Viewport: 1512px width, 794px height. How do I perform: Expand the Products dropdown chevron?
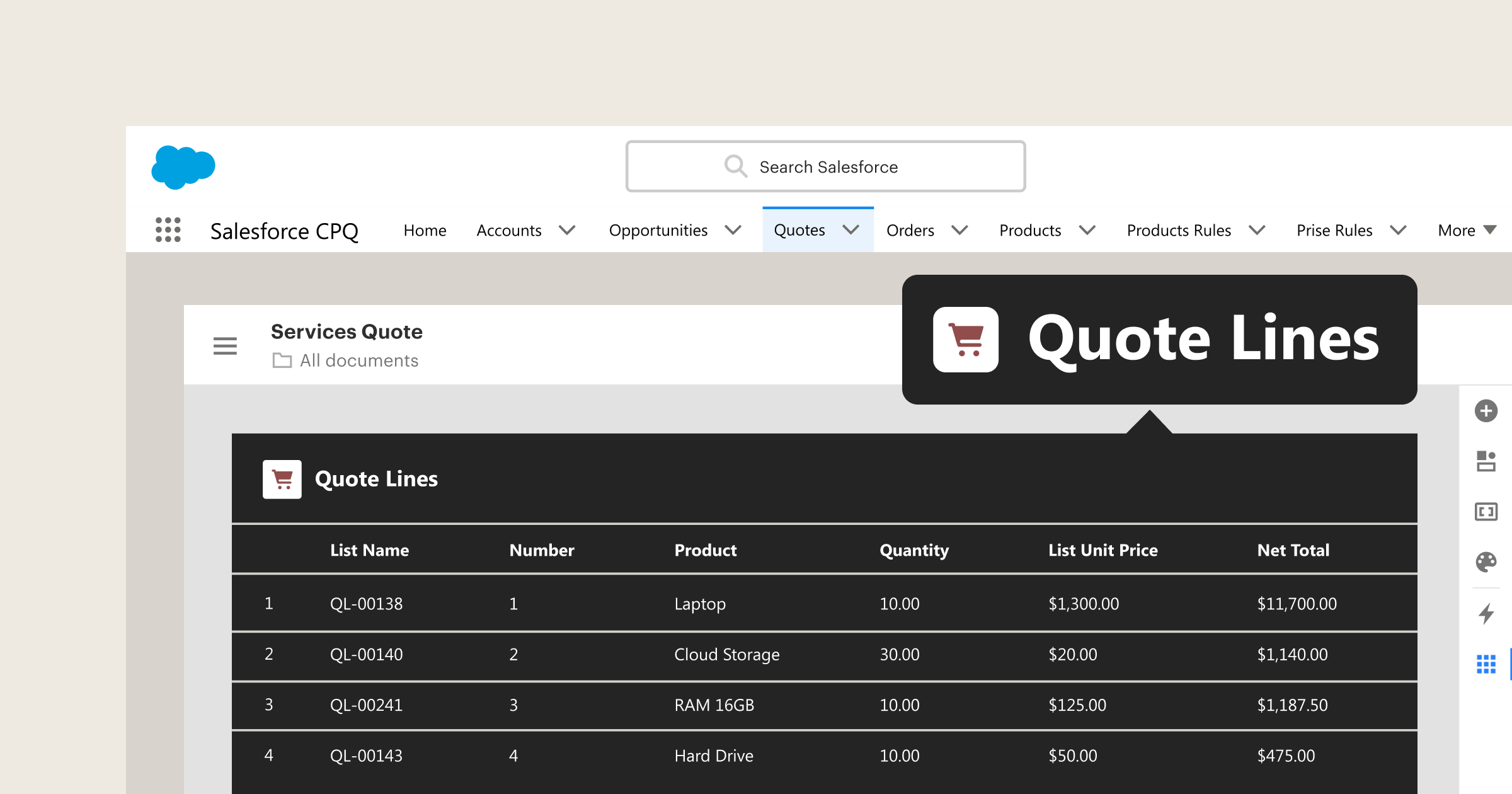(x=1087, y=230)
